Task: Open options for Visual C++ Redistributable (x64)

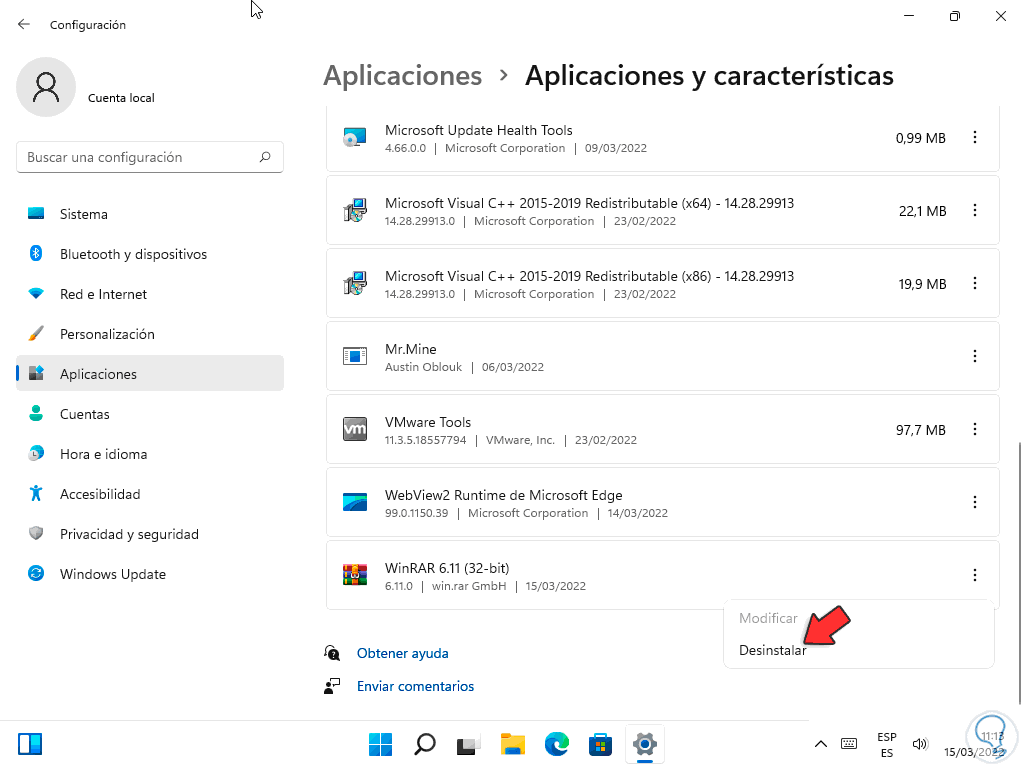Action: [974, 210]
